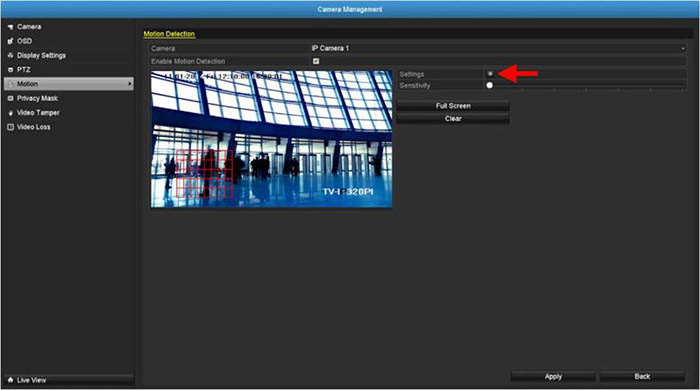Image resolution: width=700 pixels, height=390 pixels.
Task: Click the Apply button
Action: coord(553,377)
